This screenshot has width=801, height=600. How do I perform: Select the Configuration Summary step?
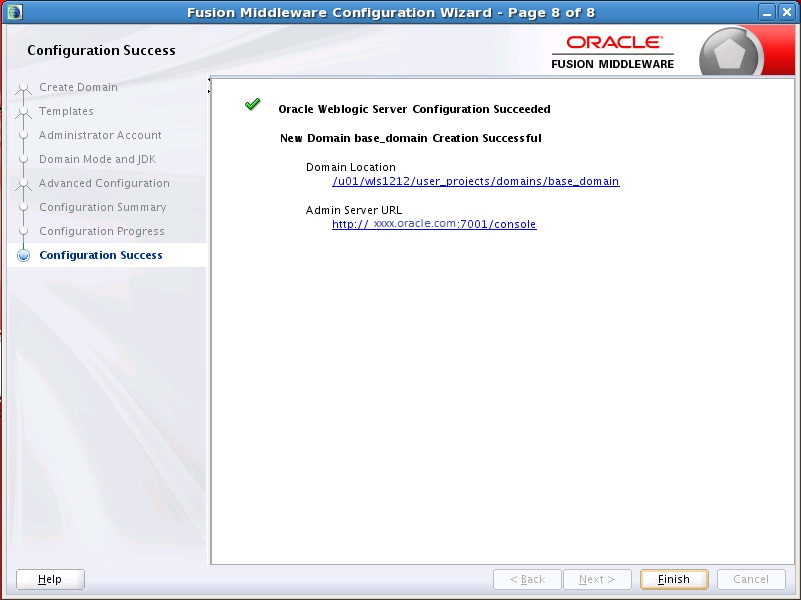point(103,207)
